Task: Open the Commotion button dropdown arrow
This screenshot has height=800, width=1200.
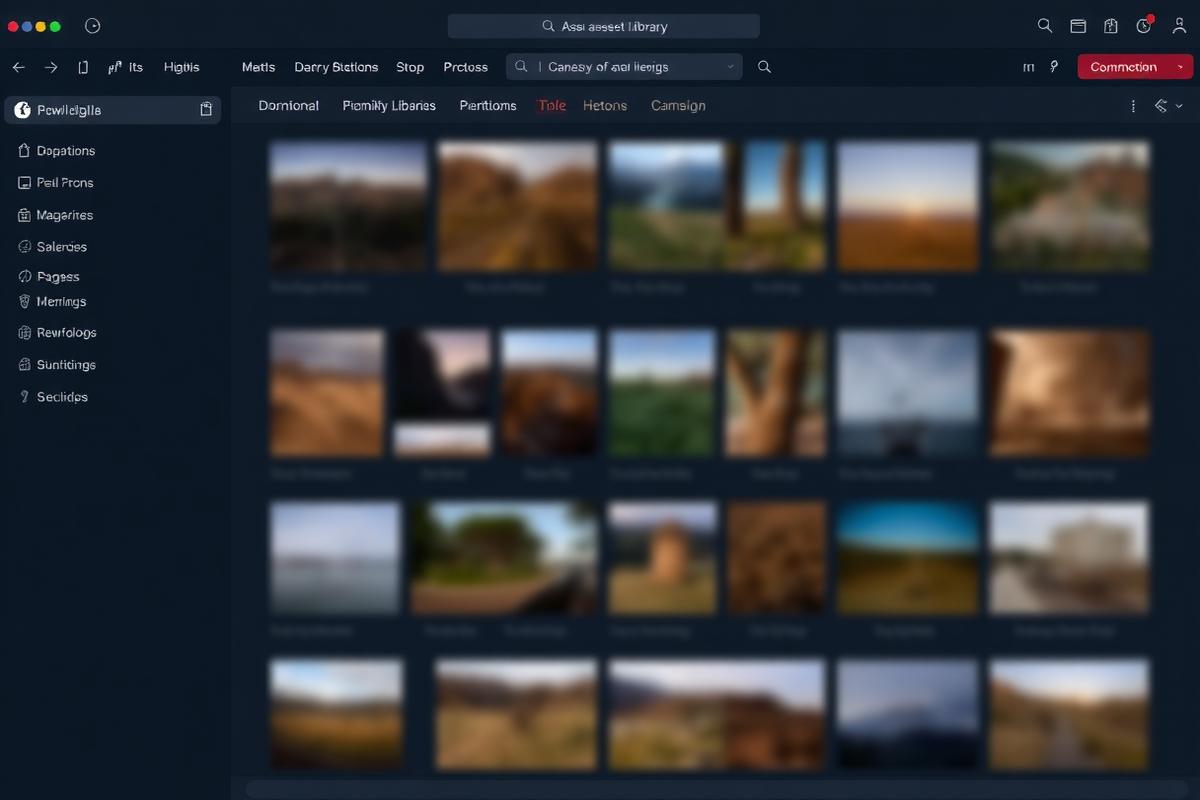Action: [1181, 67]
